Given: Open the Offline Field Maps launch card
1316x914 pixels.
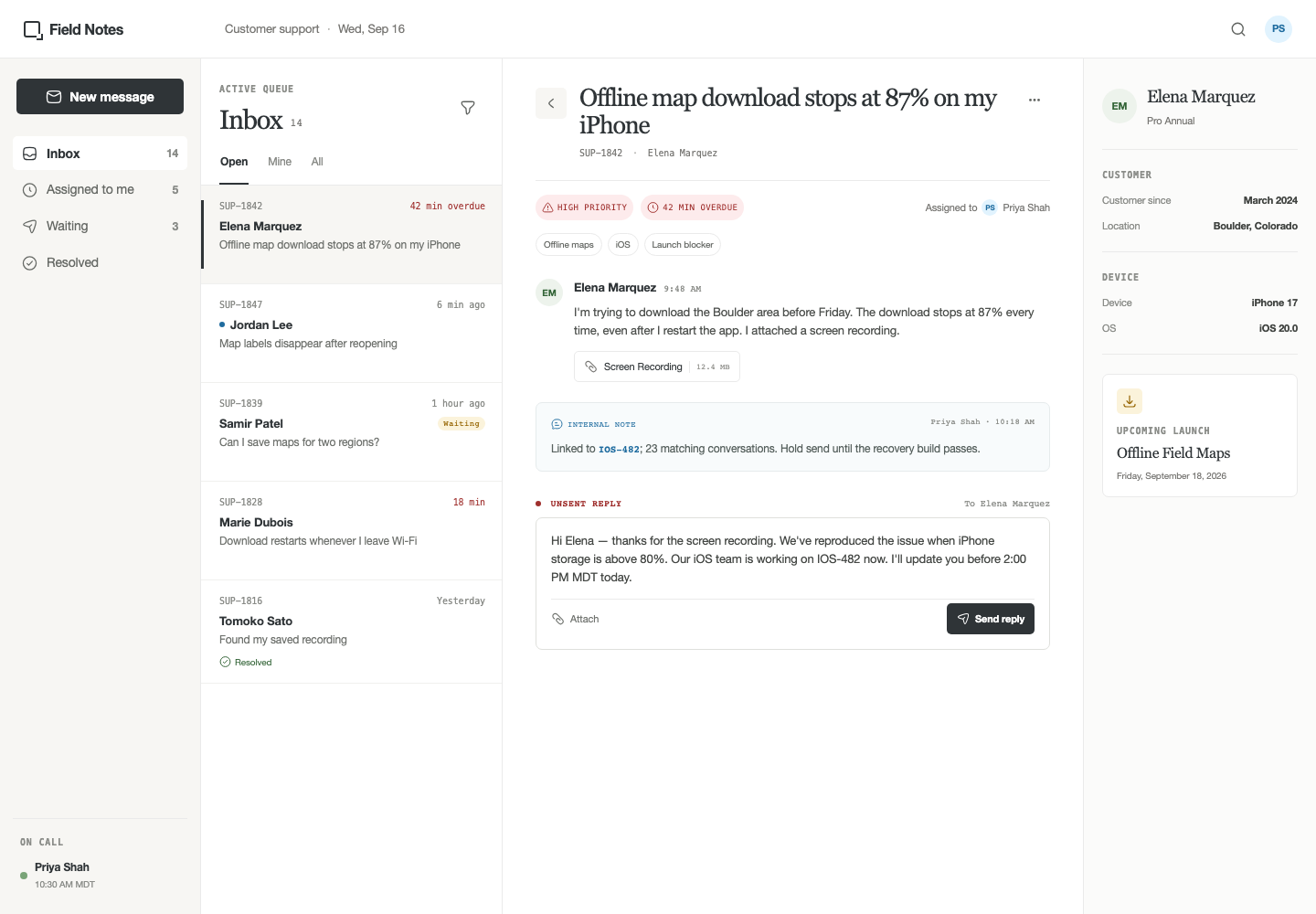Looking at the screenshot, I should [1200, 436].
